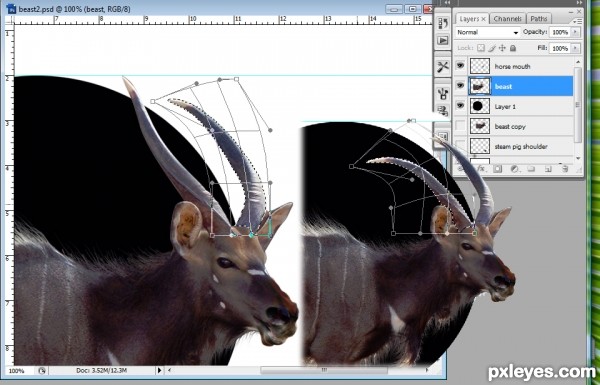Delete layer with trash icon

[565, 169]
